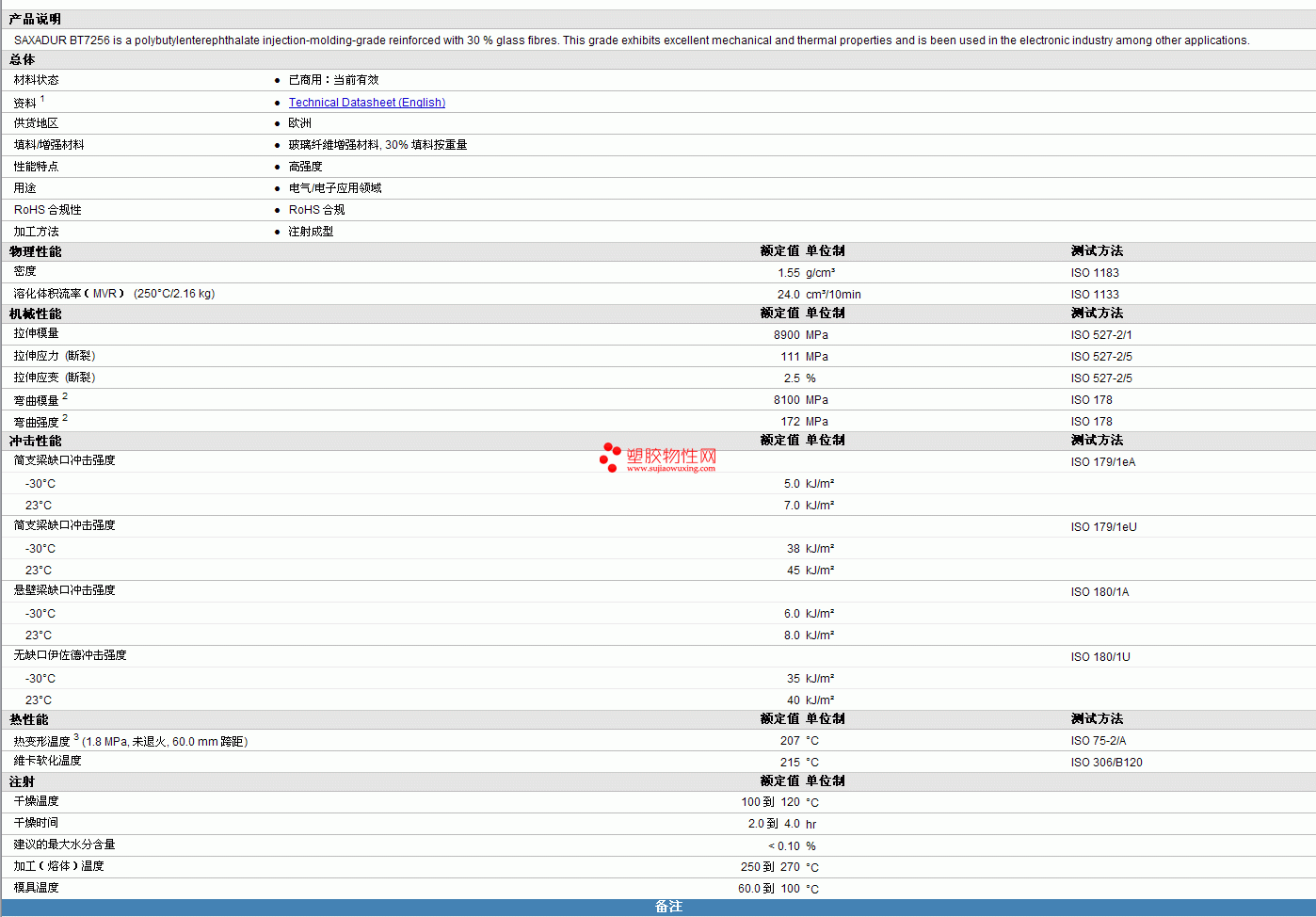The height and width of the screenshot is (917, 1316).
Task: Click ISO 75-2/A test method
Action: (x=1099, y=741)
